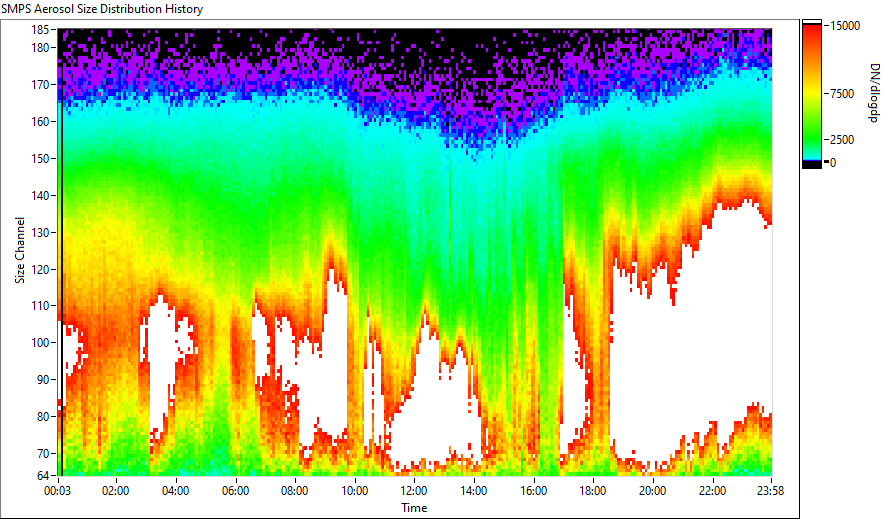This screenshot has width=884, height=519.
Task: Click the 180 size channel tick label
Action: [x=41, y=48]
